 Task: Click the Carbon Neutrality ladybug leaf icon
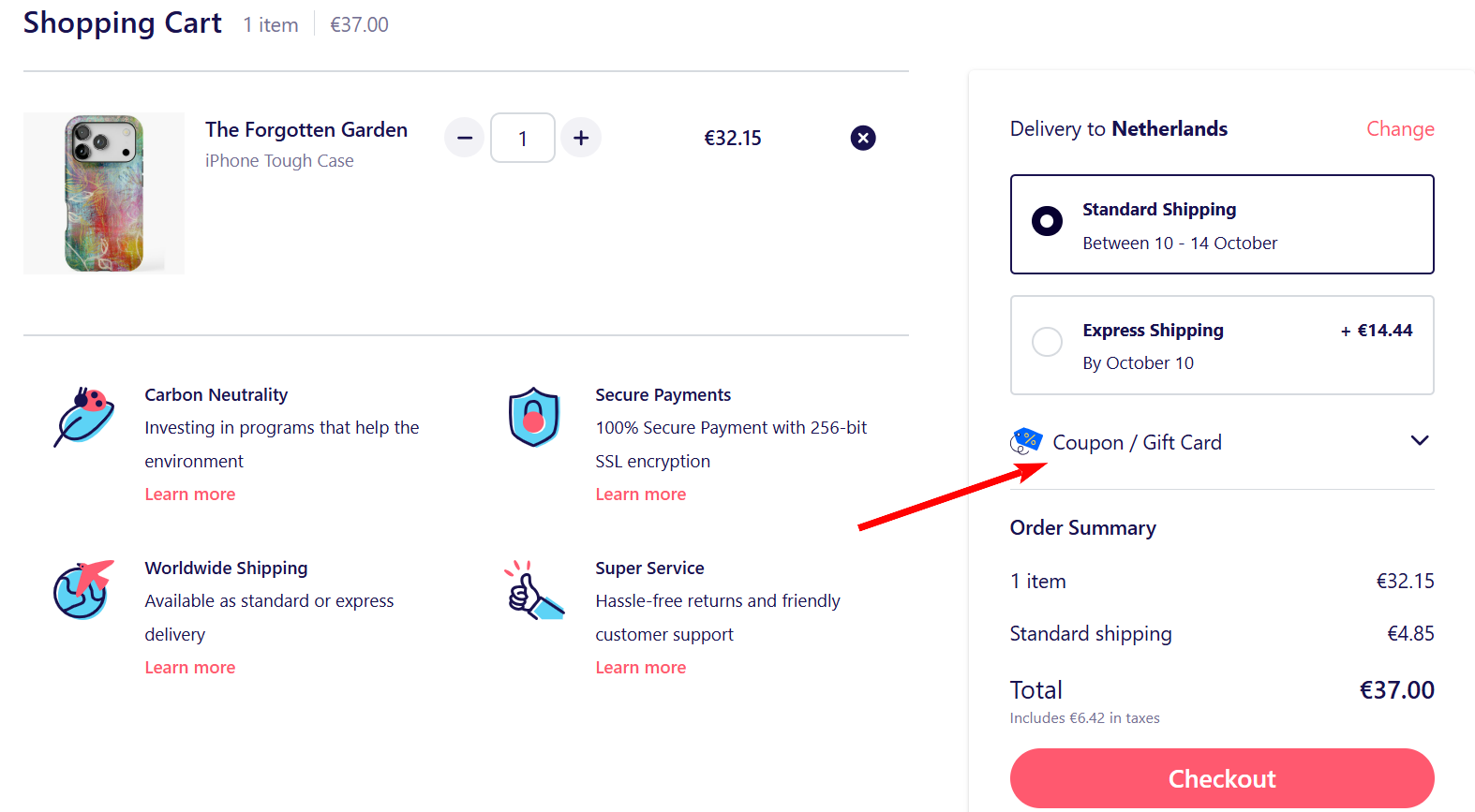pyautogui.click(x=84, y=417)
